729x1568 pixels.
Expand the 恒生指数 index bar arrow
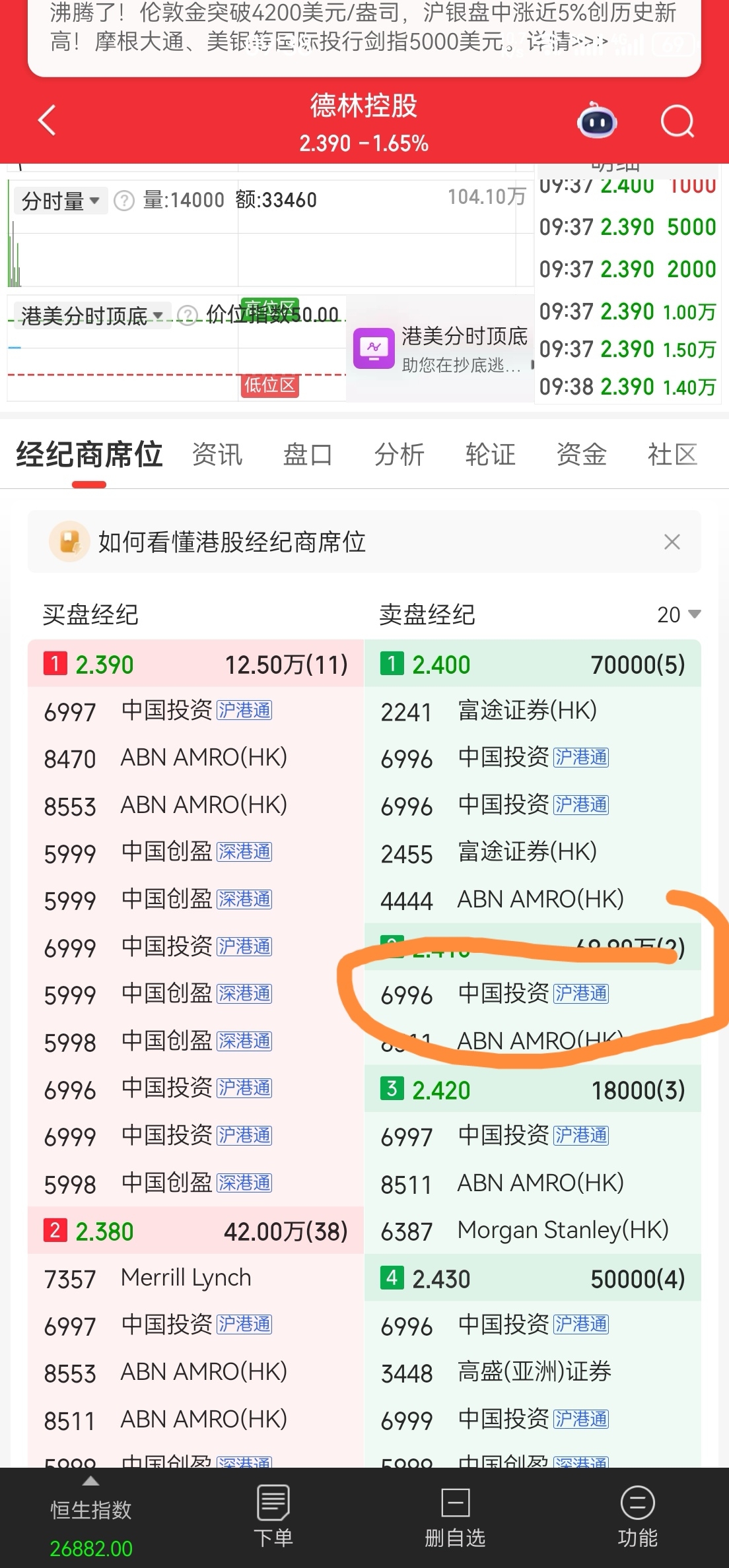point(91,1482)
